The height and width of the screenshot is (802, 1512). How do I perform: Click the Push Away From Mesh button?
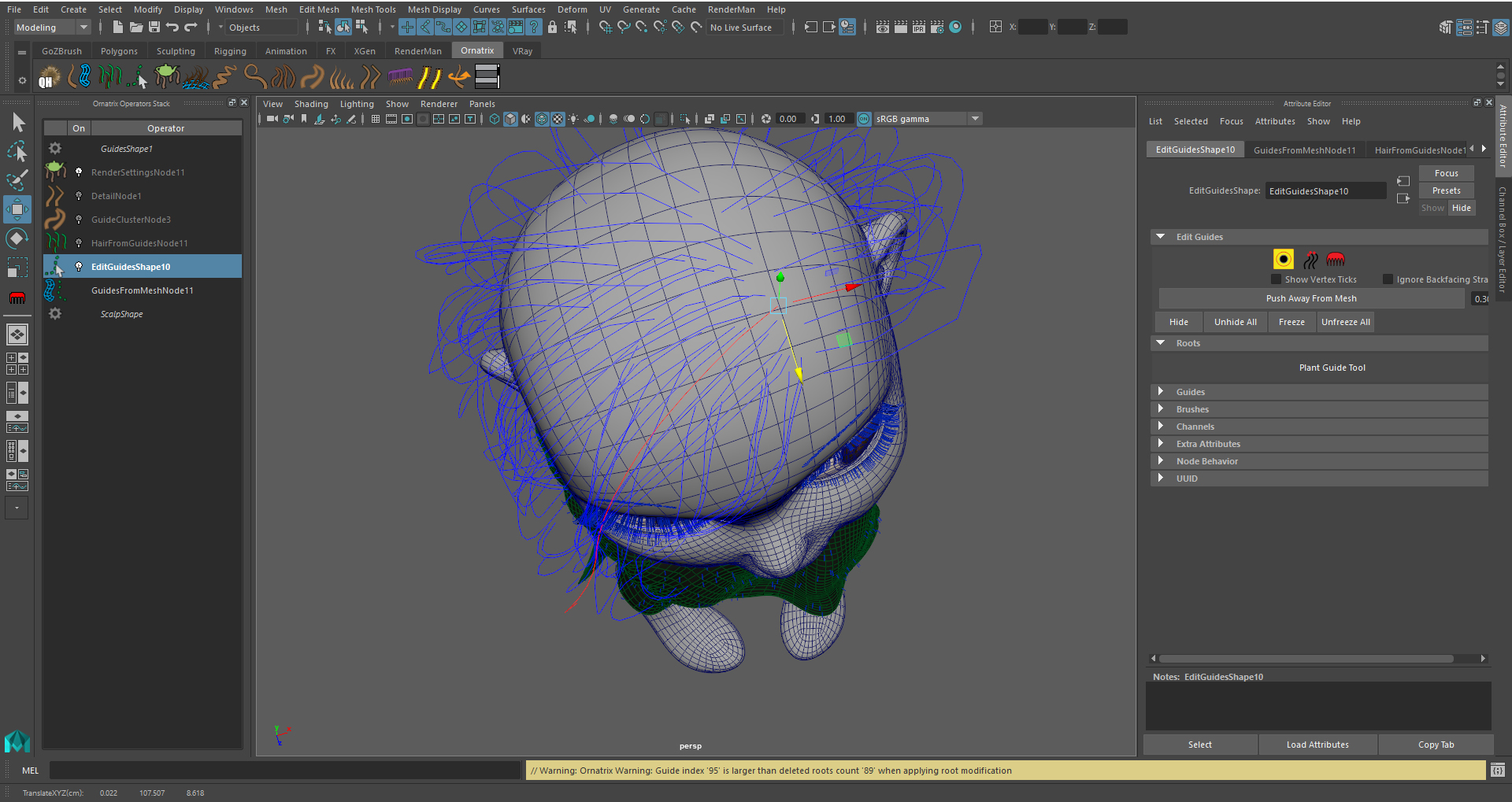pos(1310,299)
